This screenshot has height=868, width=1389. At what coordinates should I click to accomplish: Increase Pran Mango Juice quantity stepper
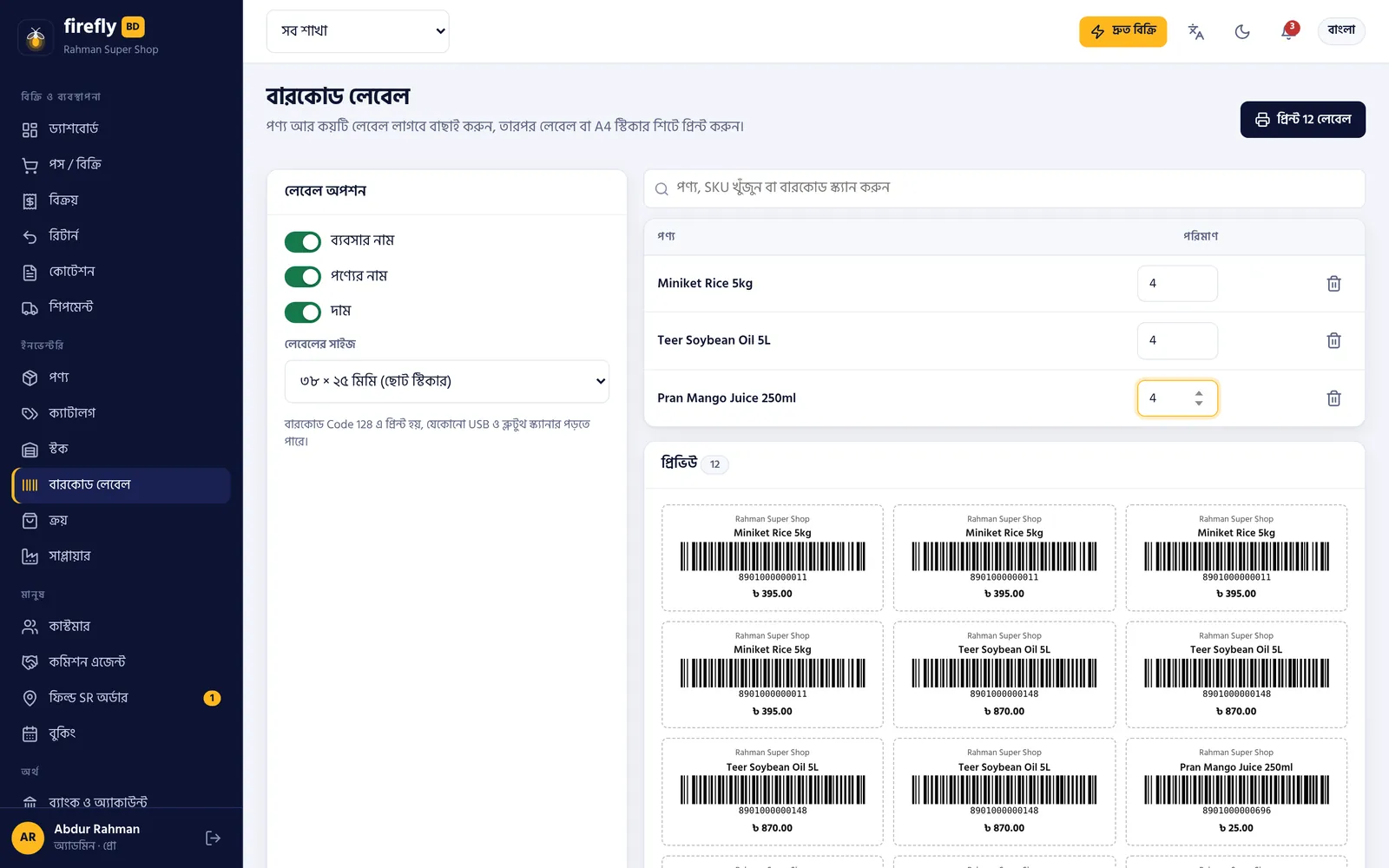pyautogui.click(x=1199, y=393)
